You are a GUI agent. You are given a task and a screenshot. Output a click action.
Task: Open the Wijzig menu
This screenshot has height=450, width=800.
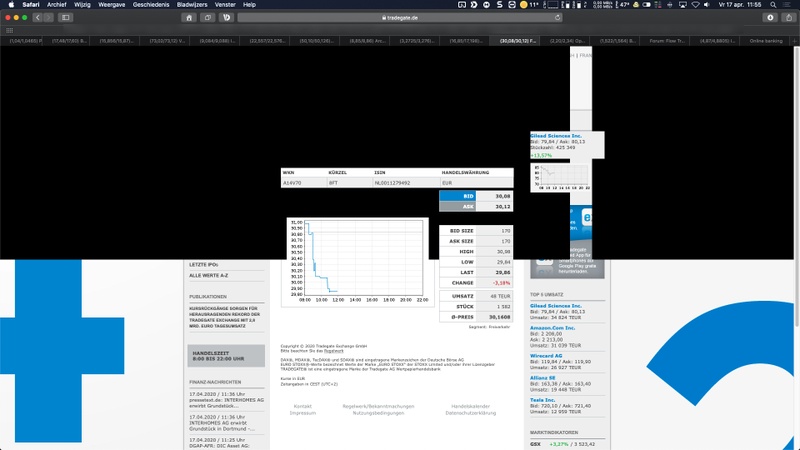(x=82, y=5)
